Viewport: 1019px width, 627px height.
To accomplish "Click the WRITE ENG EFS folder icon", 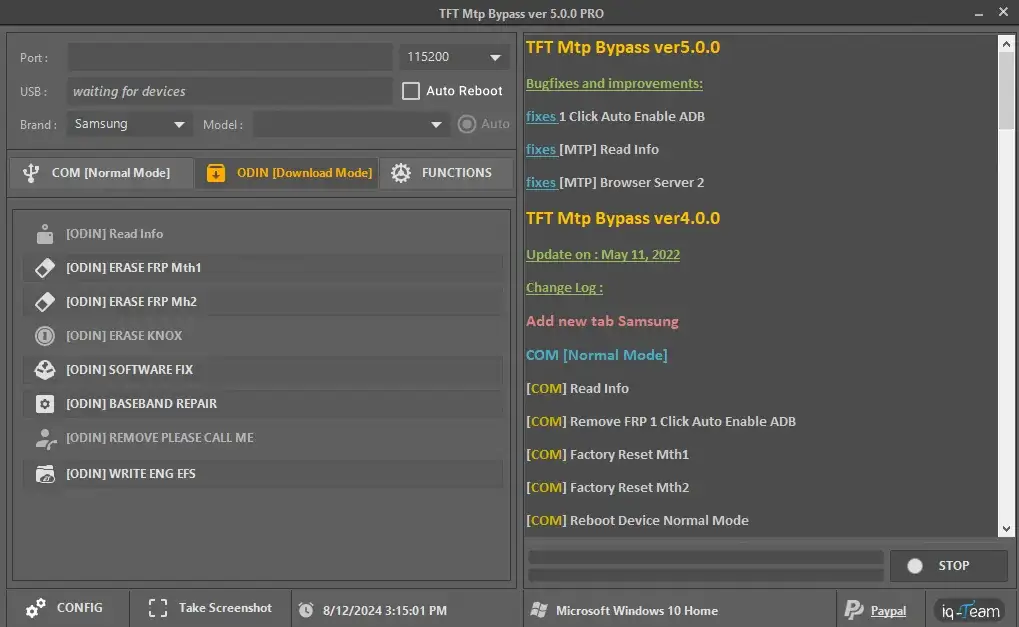I will click(44, 474).
